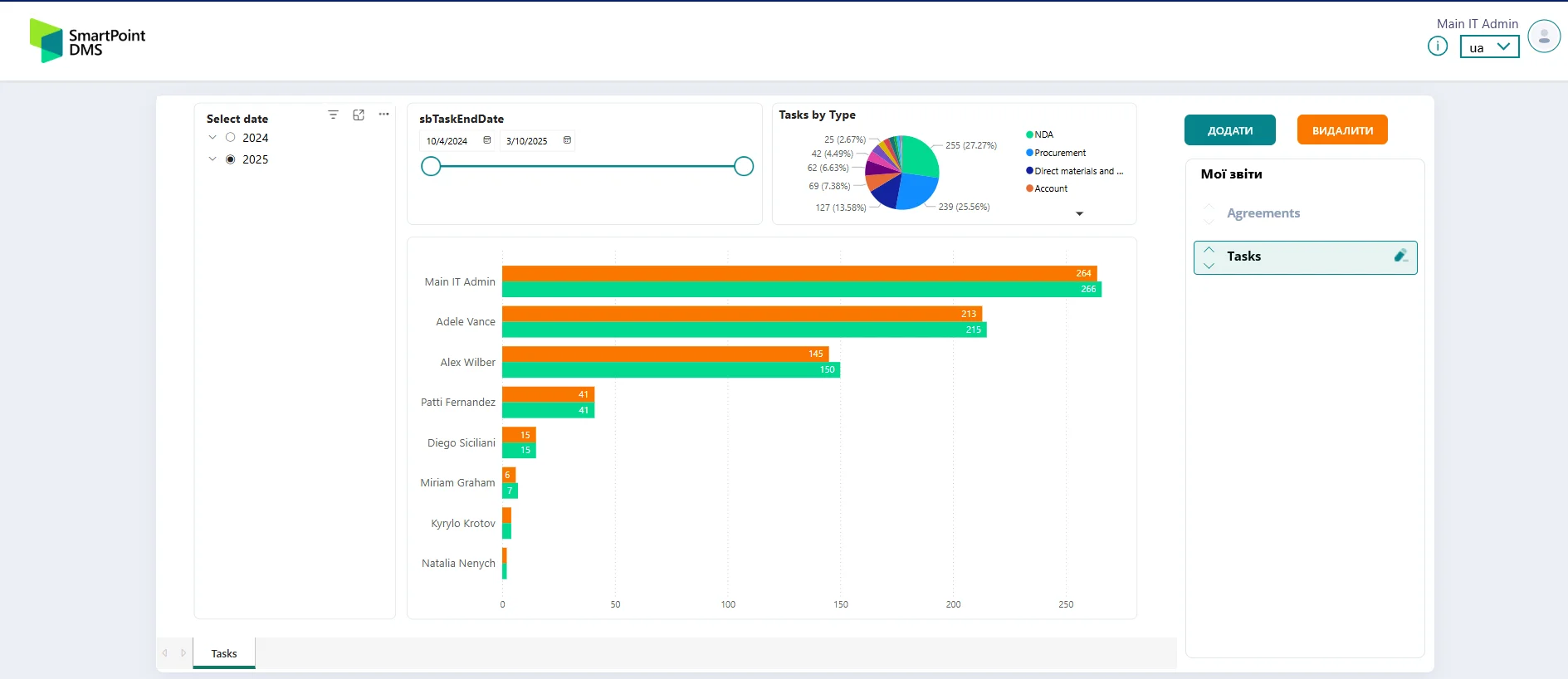Click the ДОДАТИ button
This screenshot has height=679, width=1568.
coord(1229,130)
